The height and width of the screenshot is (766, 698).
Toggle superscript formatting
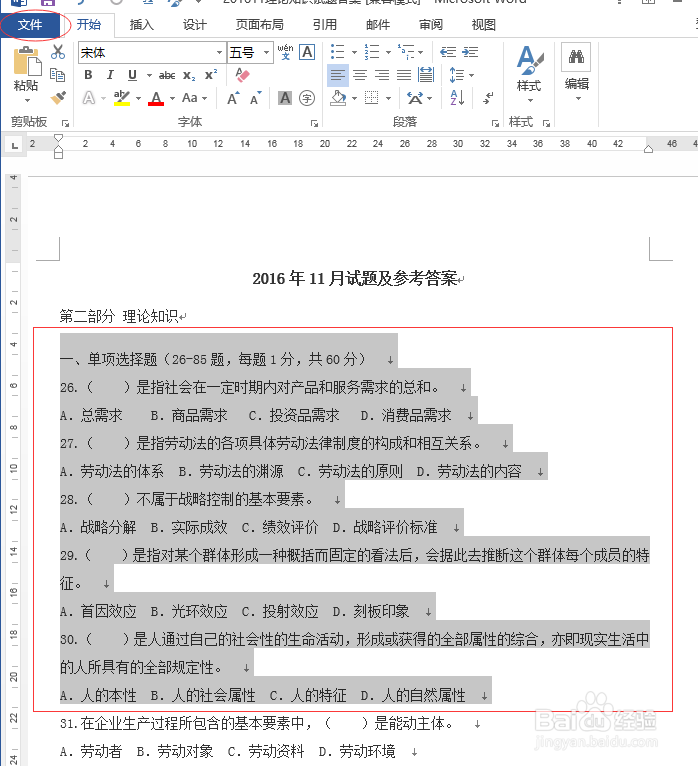click(x=211, y=75)
